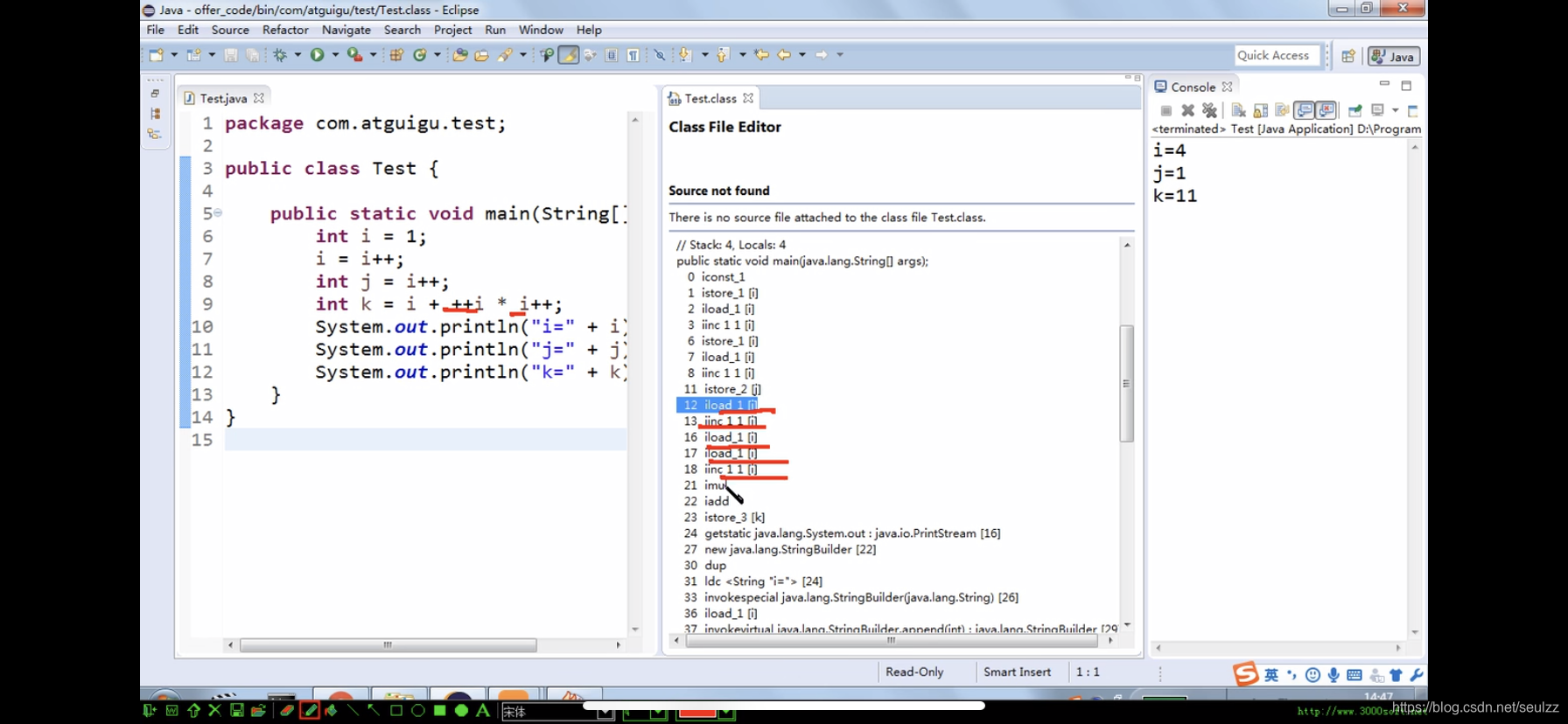Click the Open Type icon
The height and width of the screenshot is (724, 1568).
coord(459,55)
